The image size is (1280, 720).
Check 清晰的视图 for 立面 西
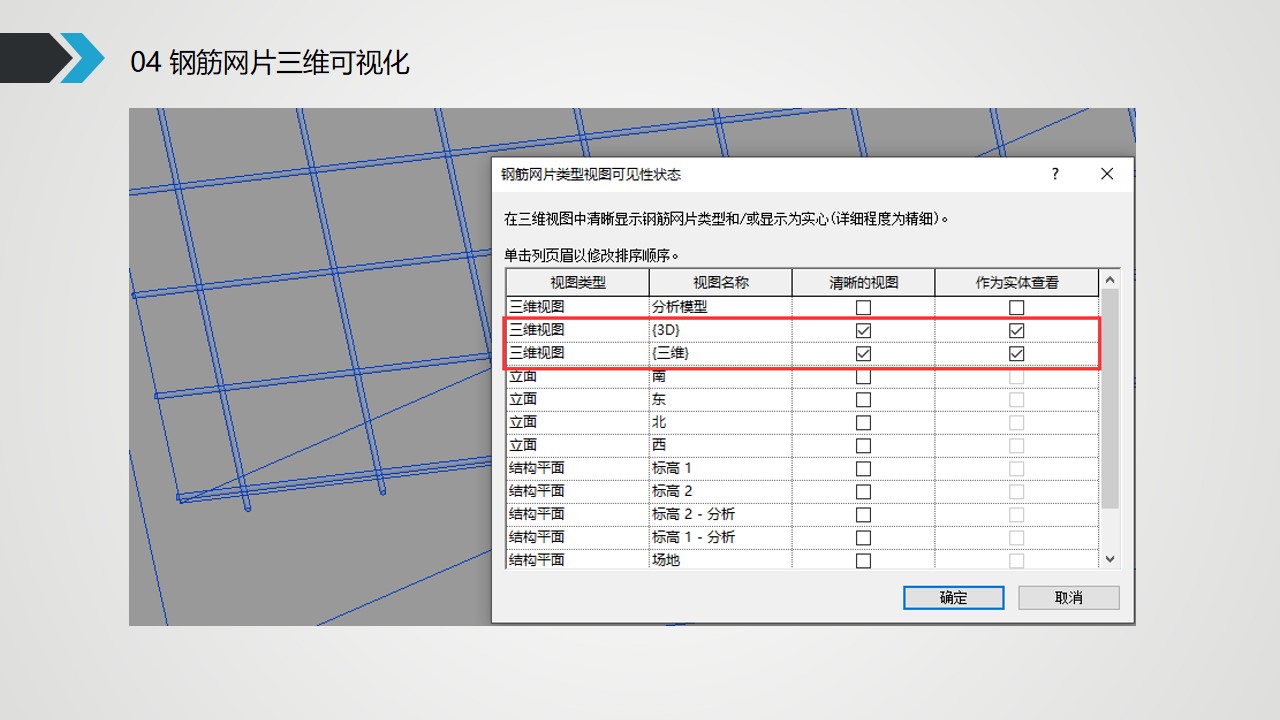(x=864, y=445)
